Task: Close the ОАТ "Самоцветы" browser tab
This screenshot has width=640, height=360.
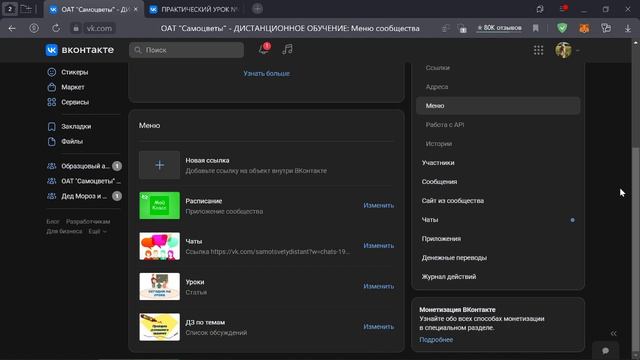Action: point(136,9)
